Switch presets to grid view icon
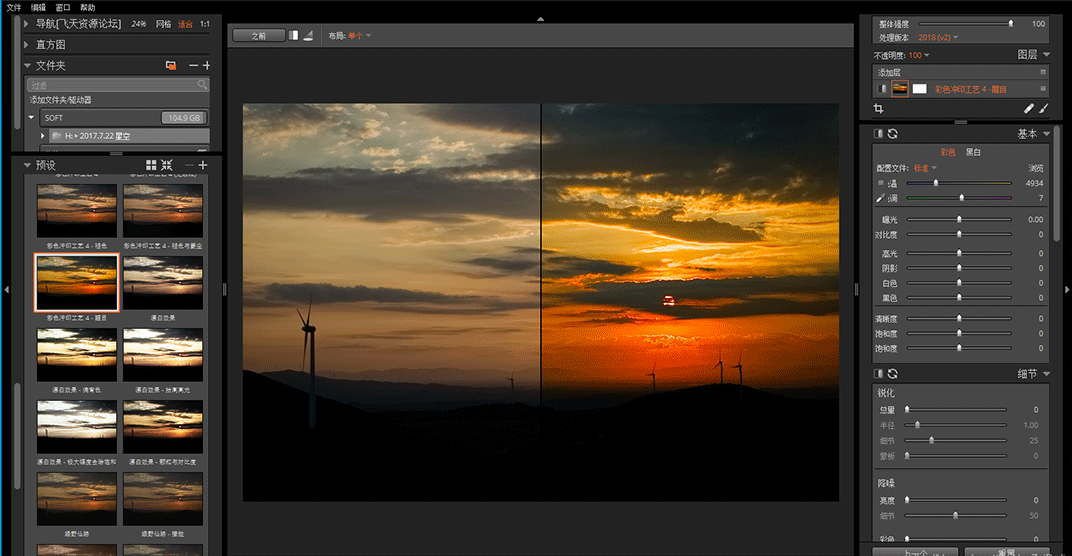Viewport: 1072px width, 556px height. (x=151, y=165)
